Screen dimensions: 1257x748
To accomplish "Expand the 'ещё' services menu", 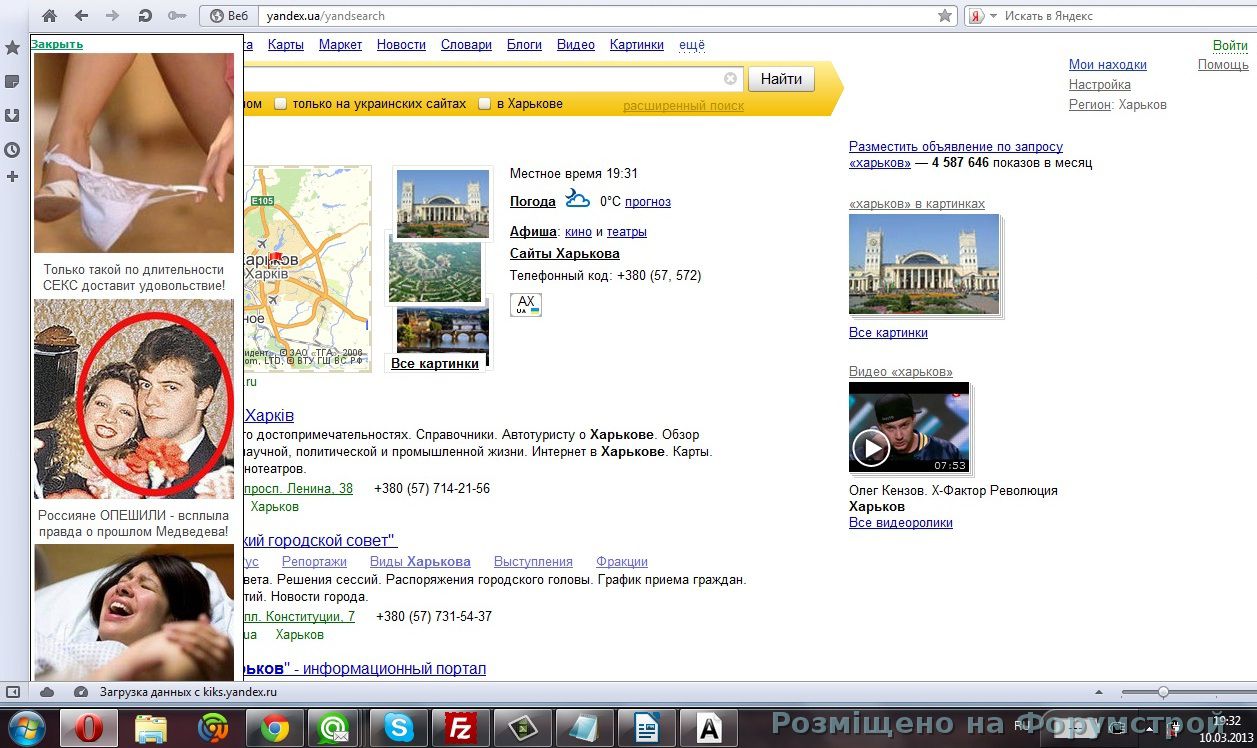I will point(692,45).
